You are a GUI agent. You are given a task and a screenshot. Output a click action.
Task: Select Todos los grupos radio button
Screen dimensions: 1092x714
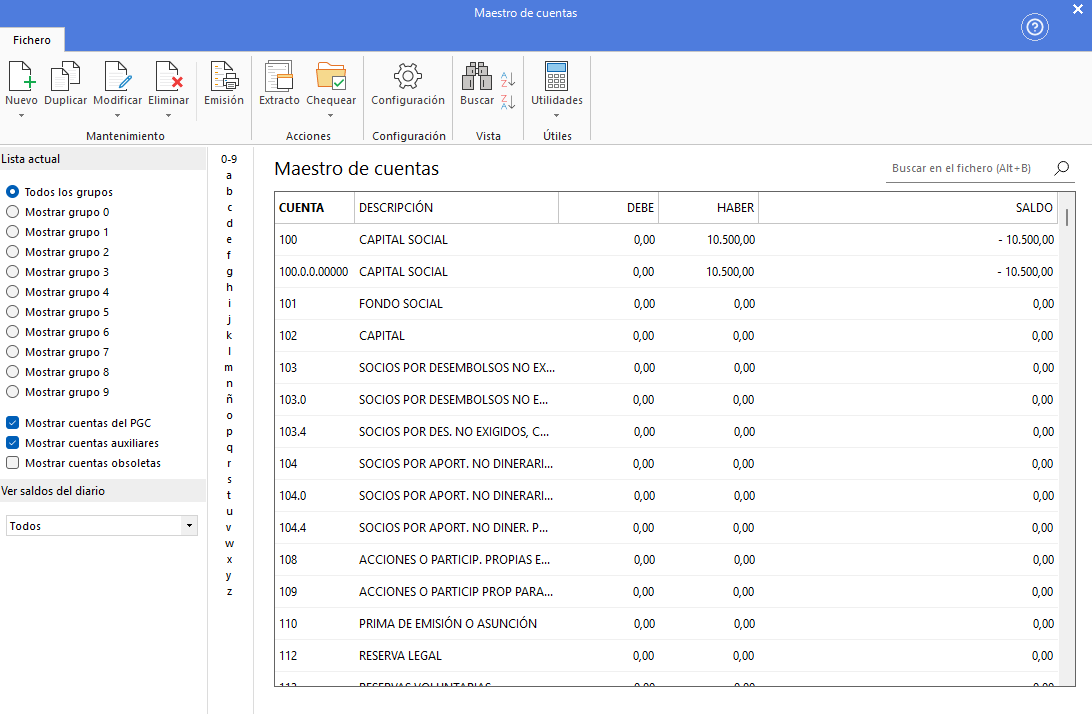coord(13,192)
